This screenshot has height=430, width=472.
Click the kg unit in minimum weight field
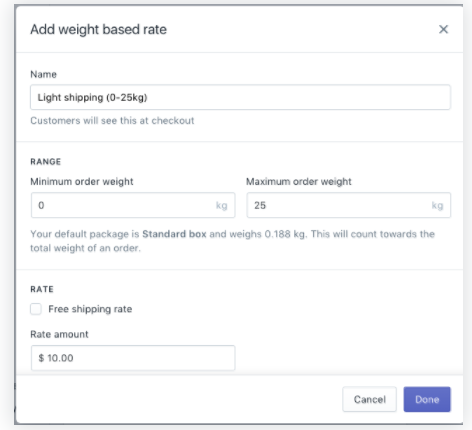pos(222,205)
